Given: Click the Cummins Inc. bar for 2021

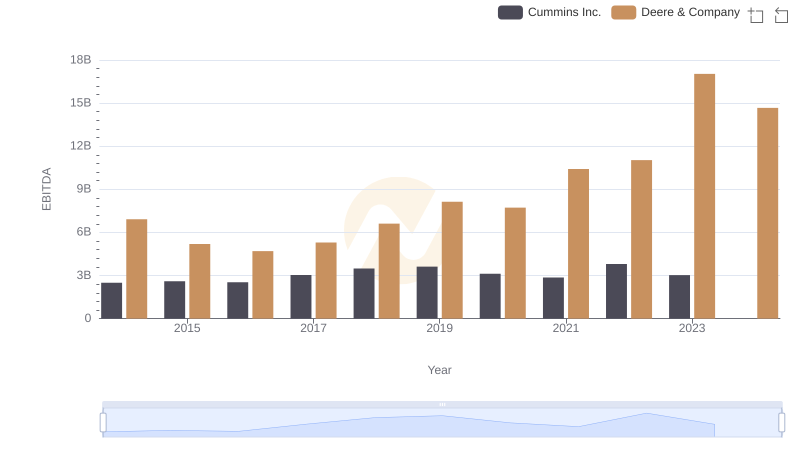Looking at the screenshot, I should point(553,298).
